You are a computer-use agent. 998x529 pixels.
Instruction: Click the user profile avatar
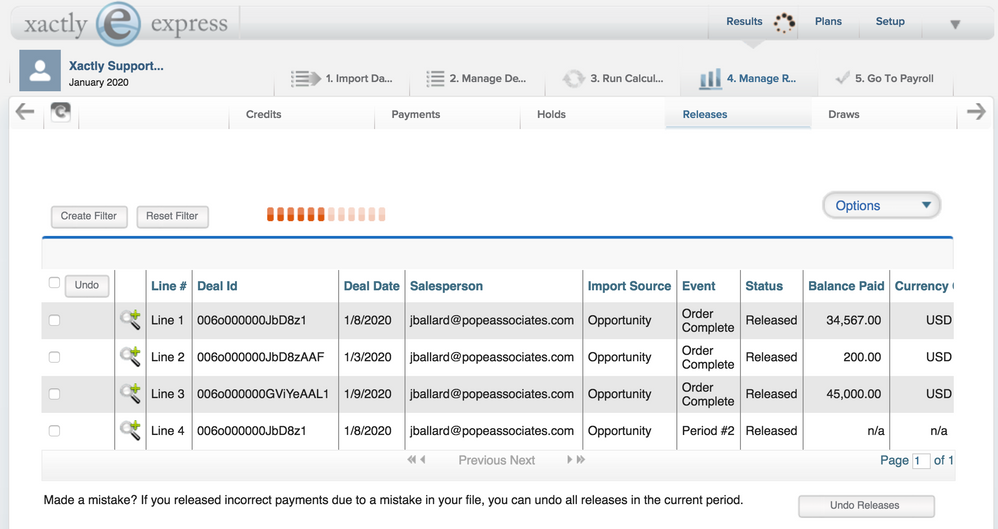pos(40,70)
